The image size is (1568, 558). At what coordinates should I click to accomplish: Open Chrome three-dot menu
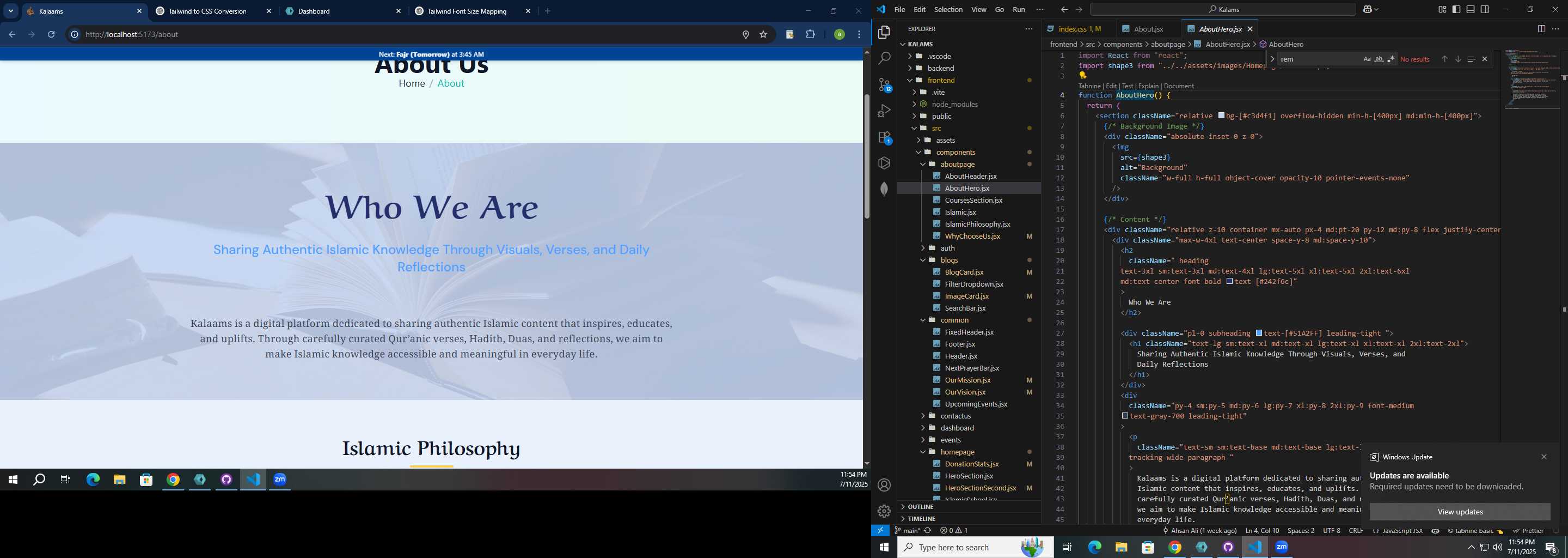pyautogui.click(x=860, y=35)
